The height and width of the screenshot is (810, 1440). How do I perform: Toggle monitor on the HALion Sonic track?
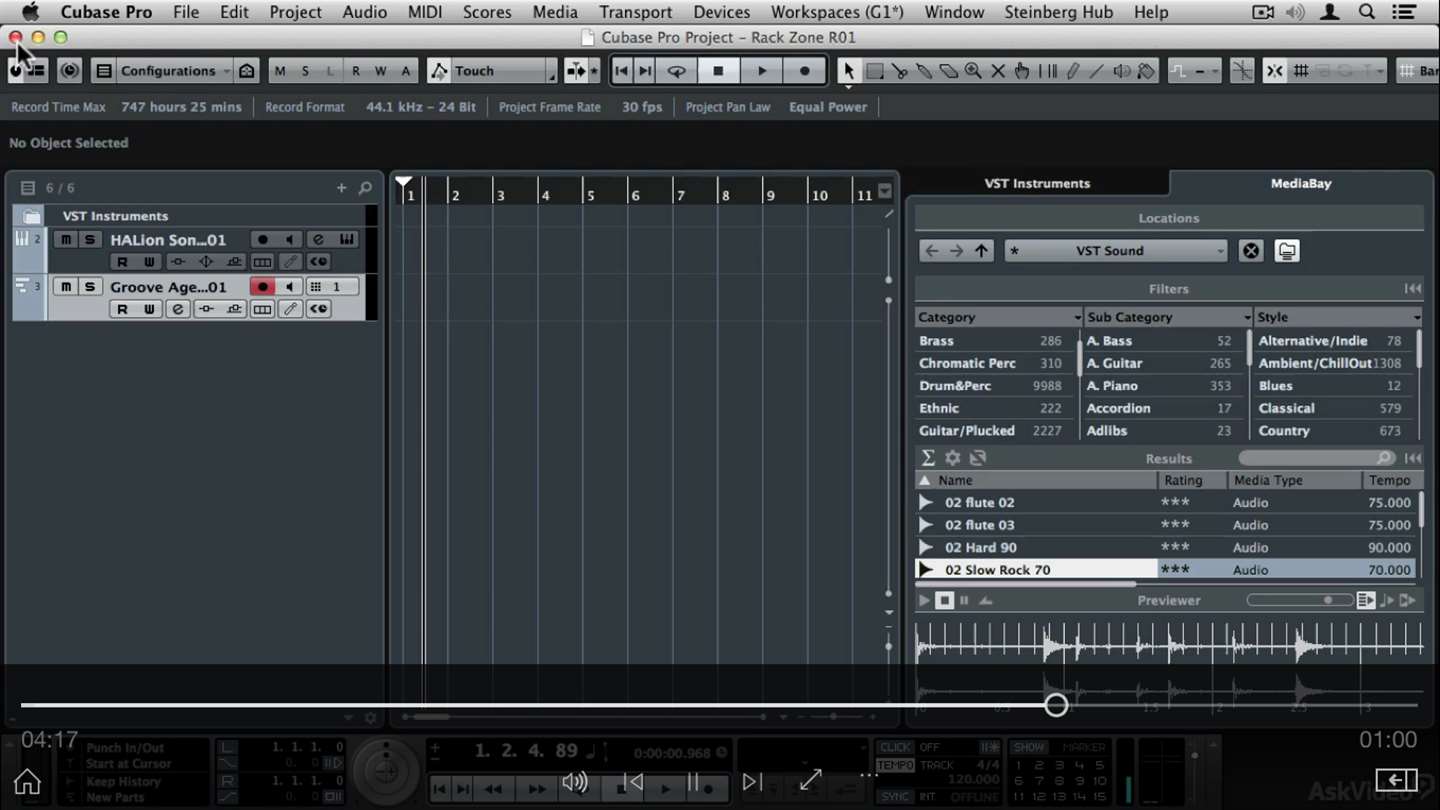point(290,240)
